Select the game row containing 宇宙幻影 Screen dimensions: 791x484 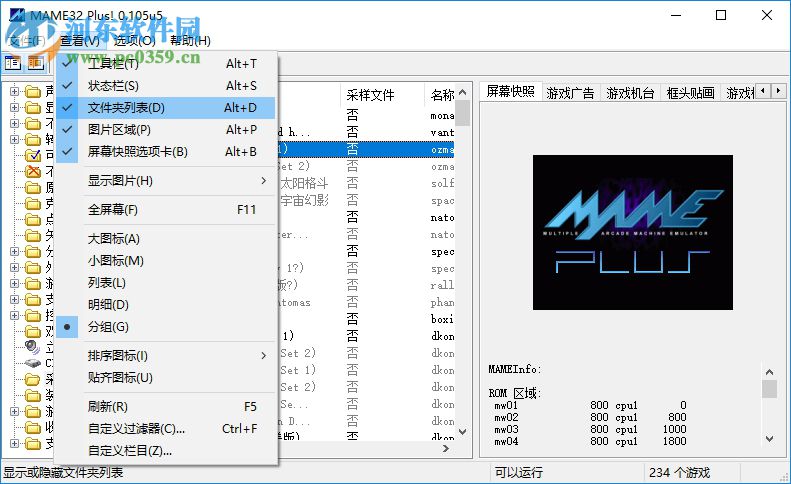click(x=367, y=200)
